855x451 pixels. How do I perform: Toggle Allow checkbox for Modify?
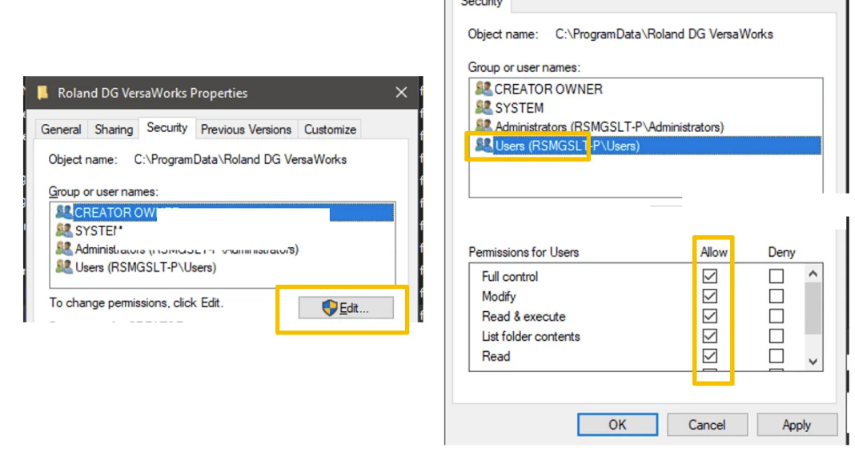(x=709, y=296)
